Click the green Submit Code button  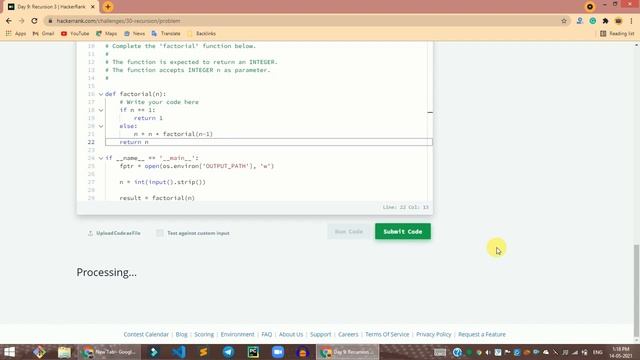point(403,231)
